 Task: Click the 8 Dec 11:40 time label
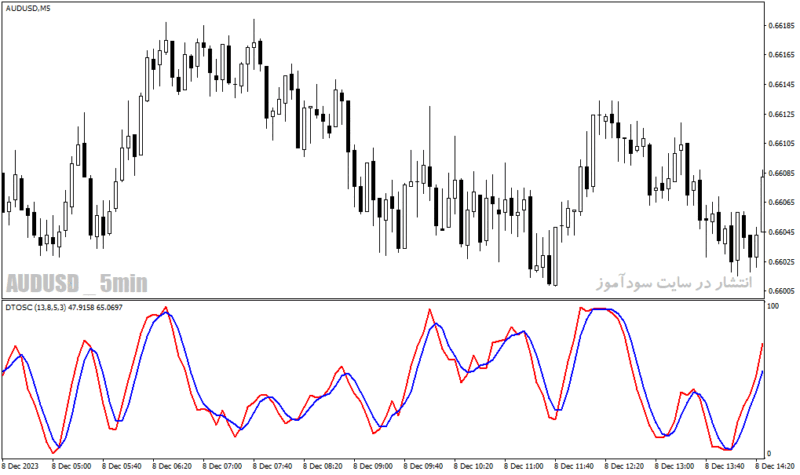(x=574, y=466)
